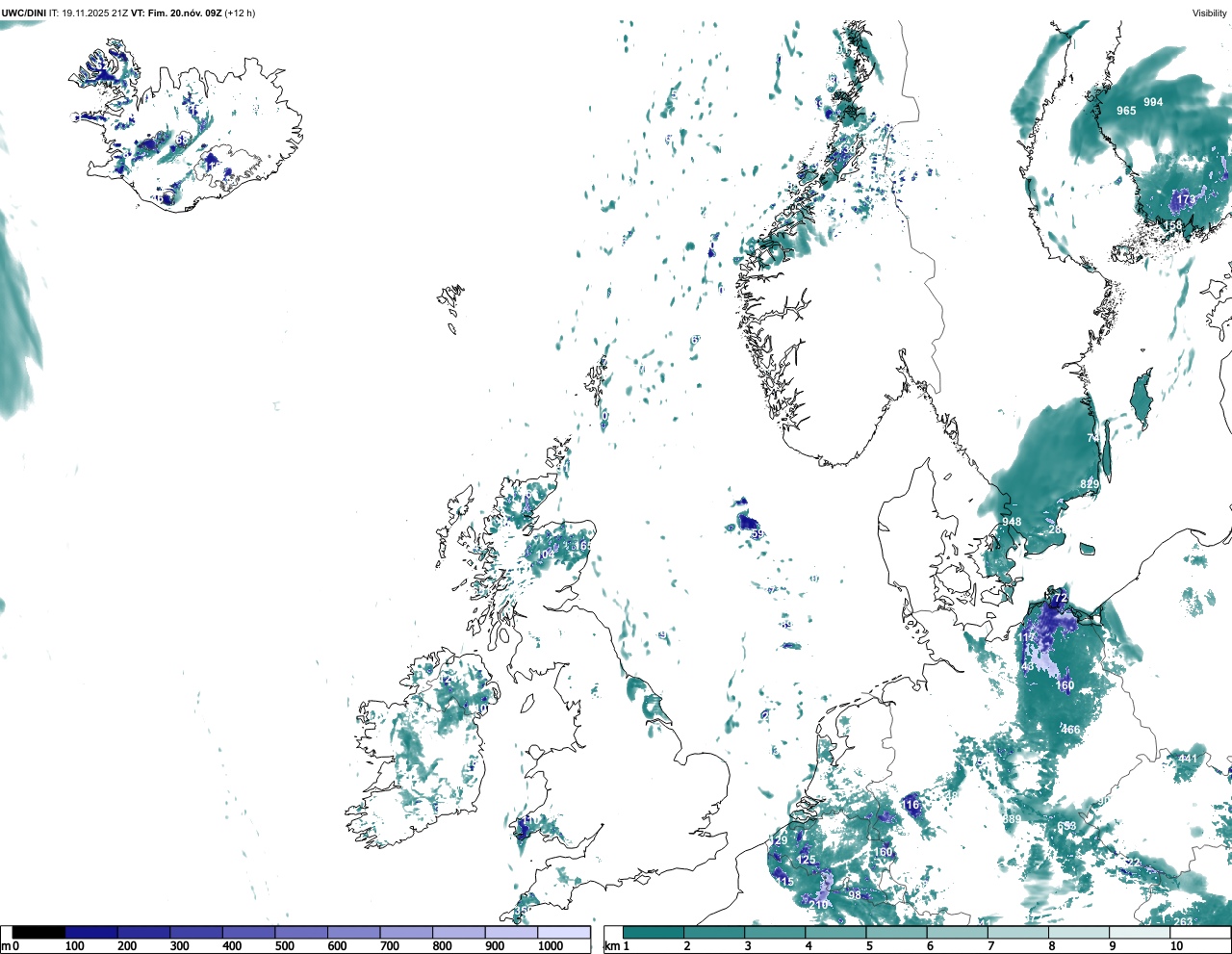Click the '117' visibility value on Baltic coast
Image resolution: width=1232 pixels, height=954 pixels.
click(x=1027, y=638)
